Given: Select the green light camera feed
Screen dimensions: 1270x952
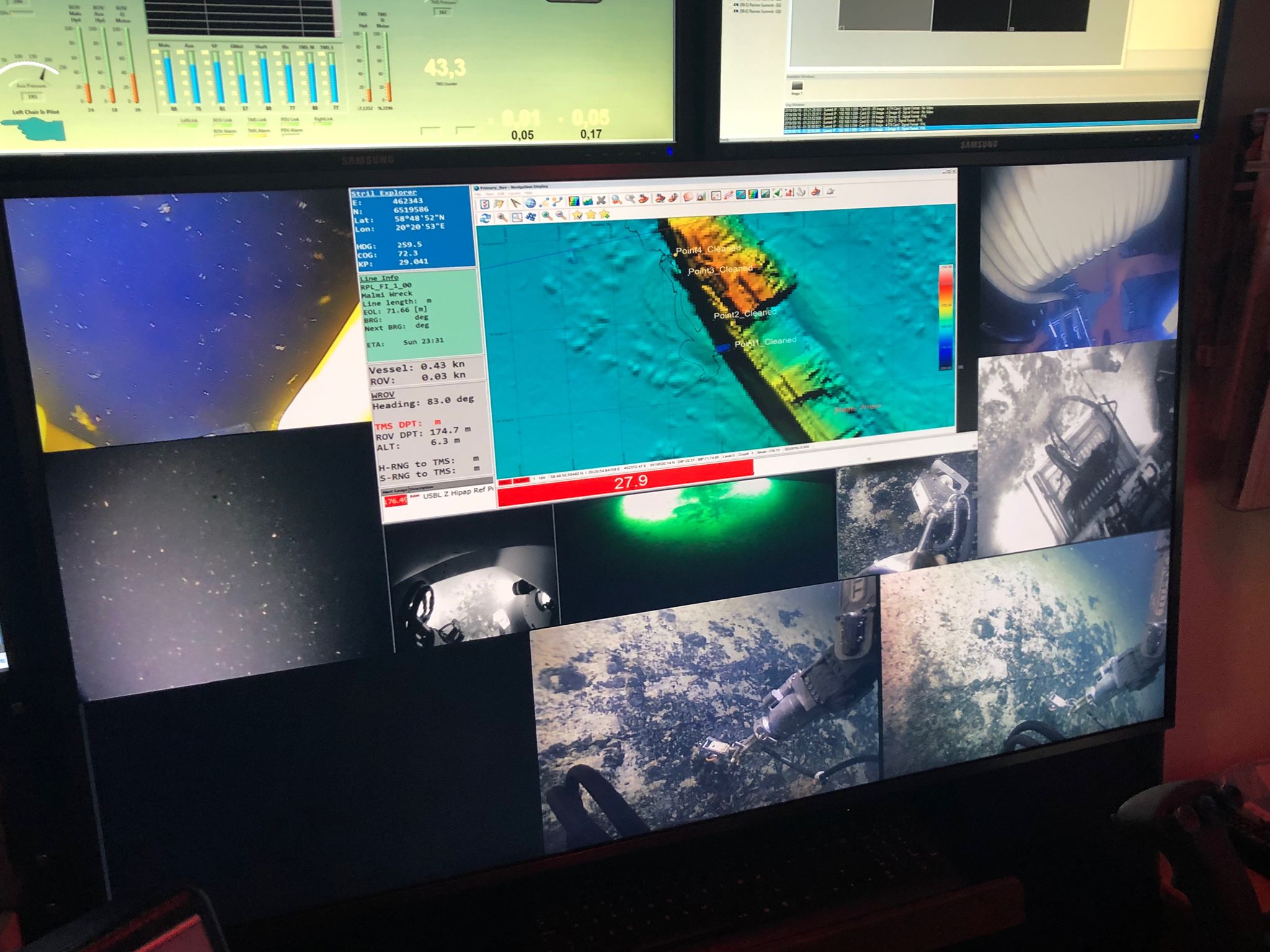Looking at the screenshot, I should point(695,545).
